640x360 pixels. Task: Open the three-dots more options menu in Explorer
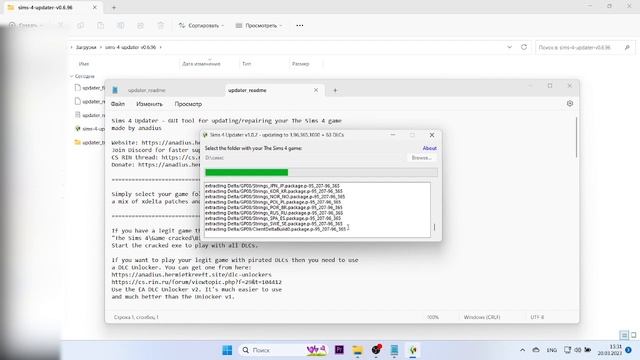click(x=300, y=25)
